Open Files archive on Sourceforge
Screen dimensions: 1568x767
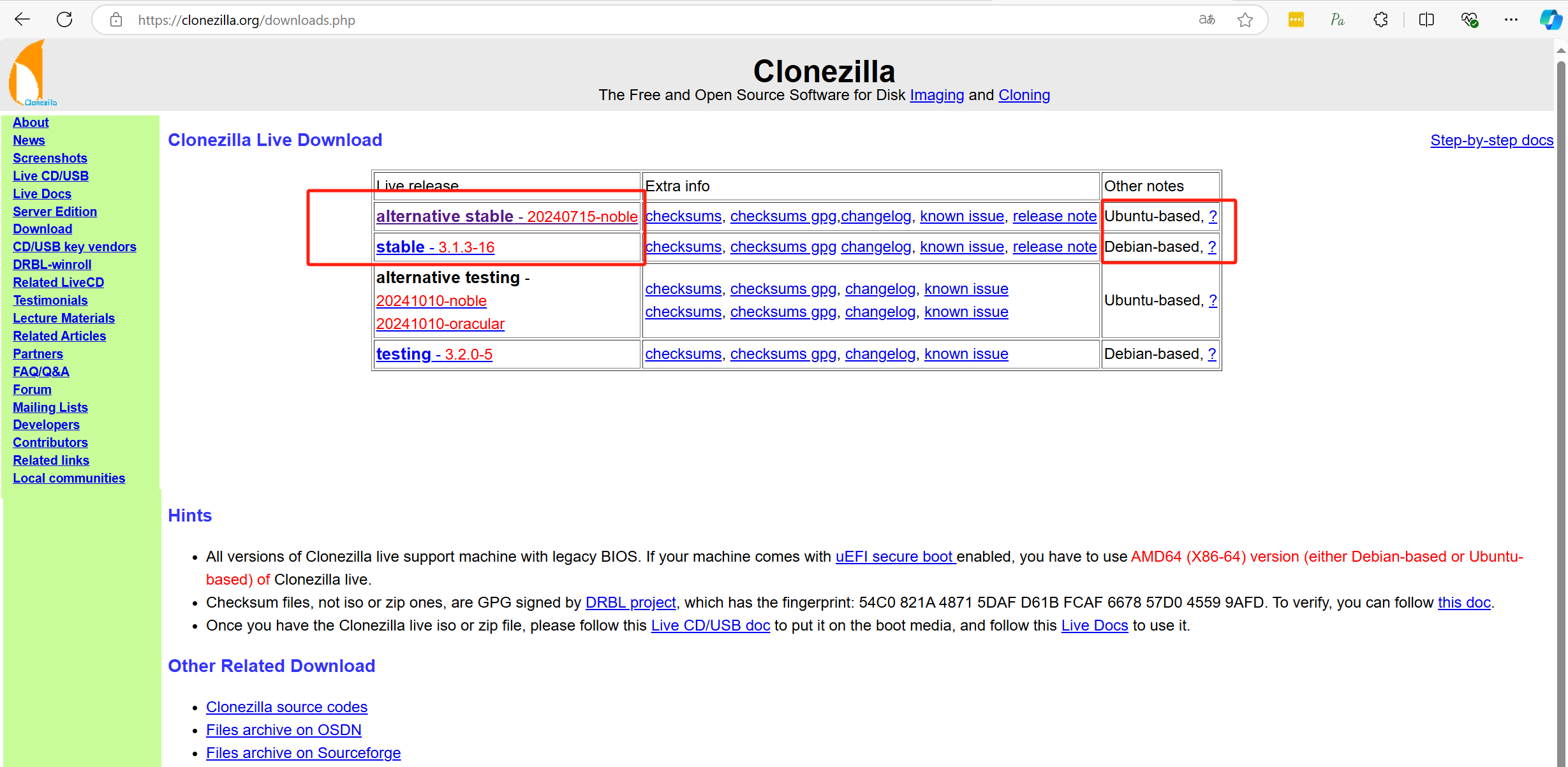pos(303,753)
